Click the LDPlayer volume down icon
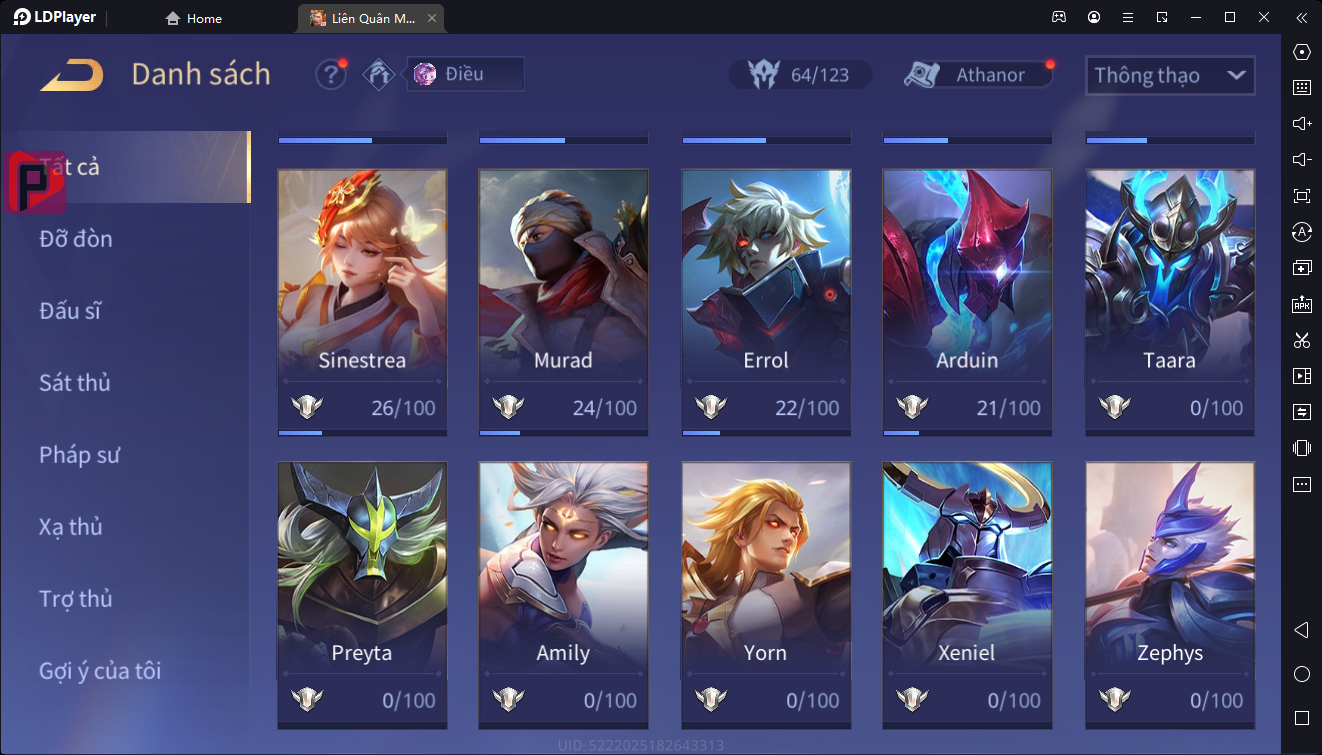The height and width of the screenshot is (755, 1322). coord(1301,160)
